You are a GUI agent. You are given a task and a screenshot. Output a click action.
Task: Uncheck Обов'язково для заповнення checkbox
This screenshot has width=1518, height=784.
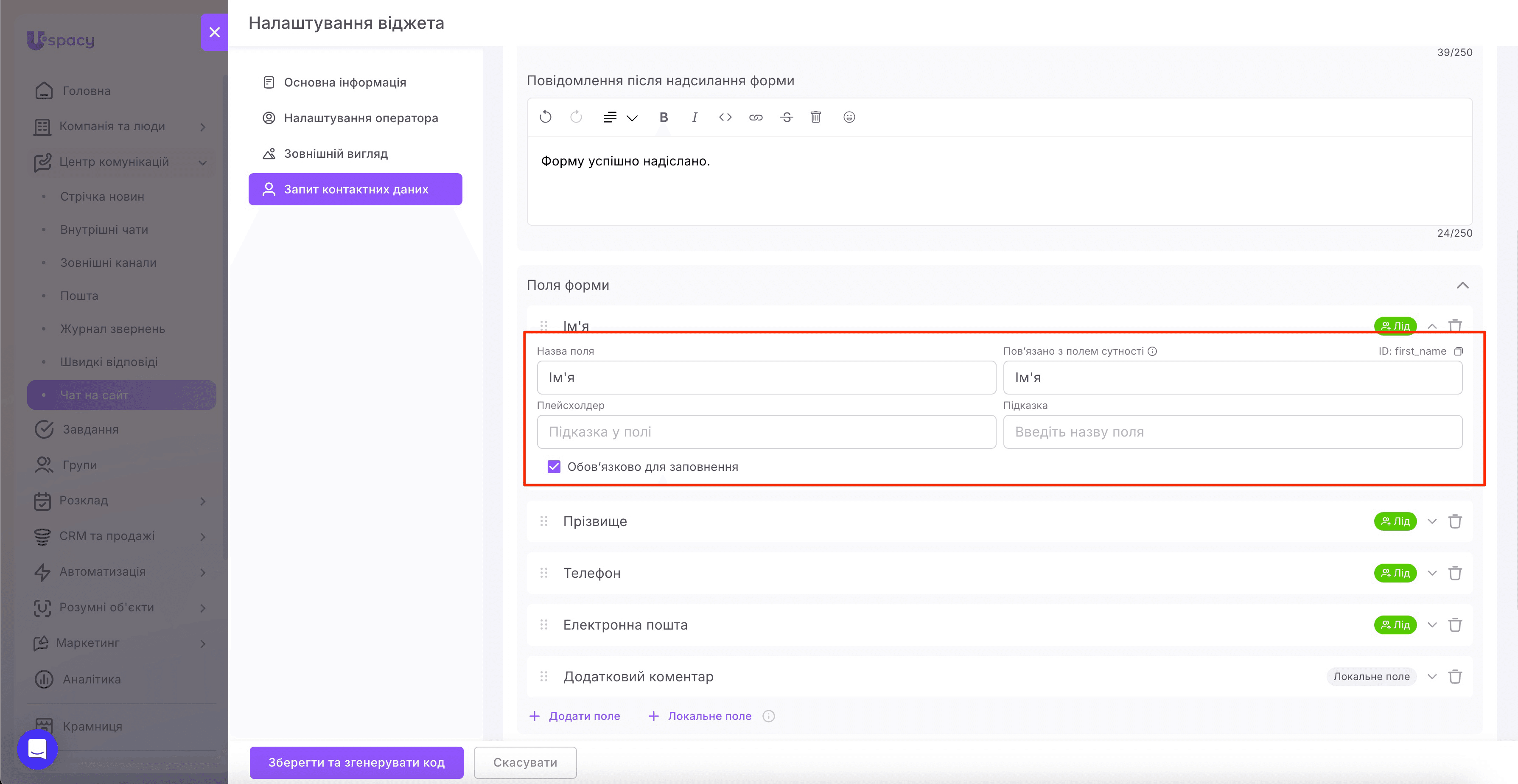554,467
